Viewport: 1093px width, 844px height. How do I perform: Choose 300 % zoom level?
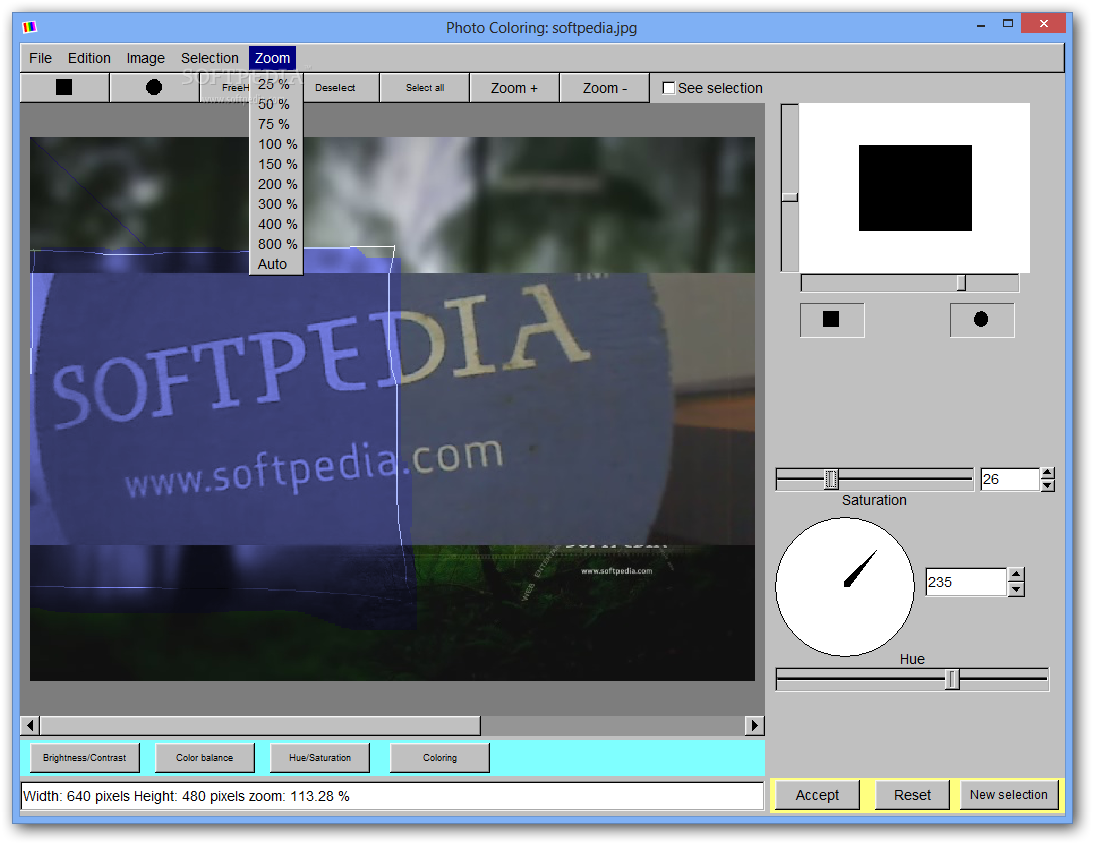(x=276, y=204)
